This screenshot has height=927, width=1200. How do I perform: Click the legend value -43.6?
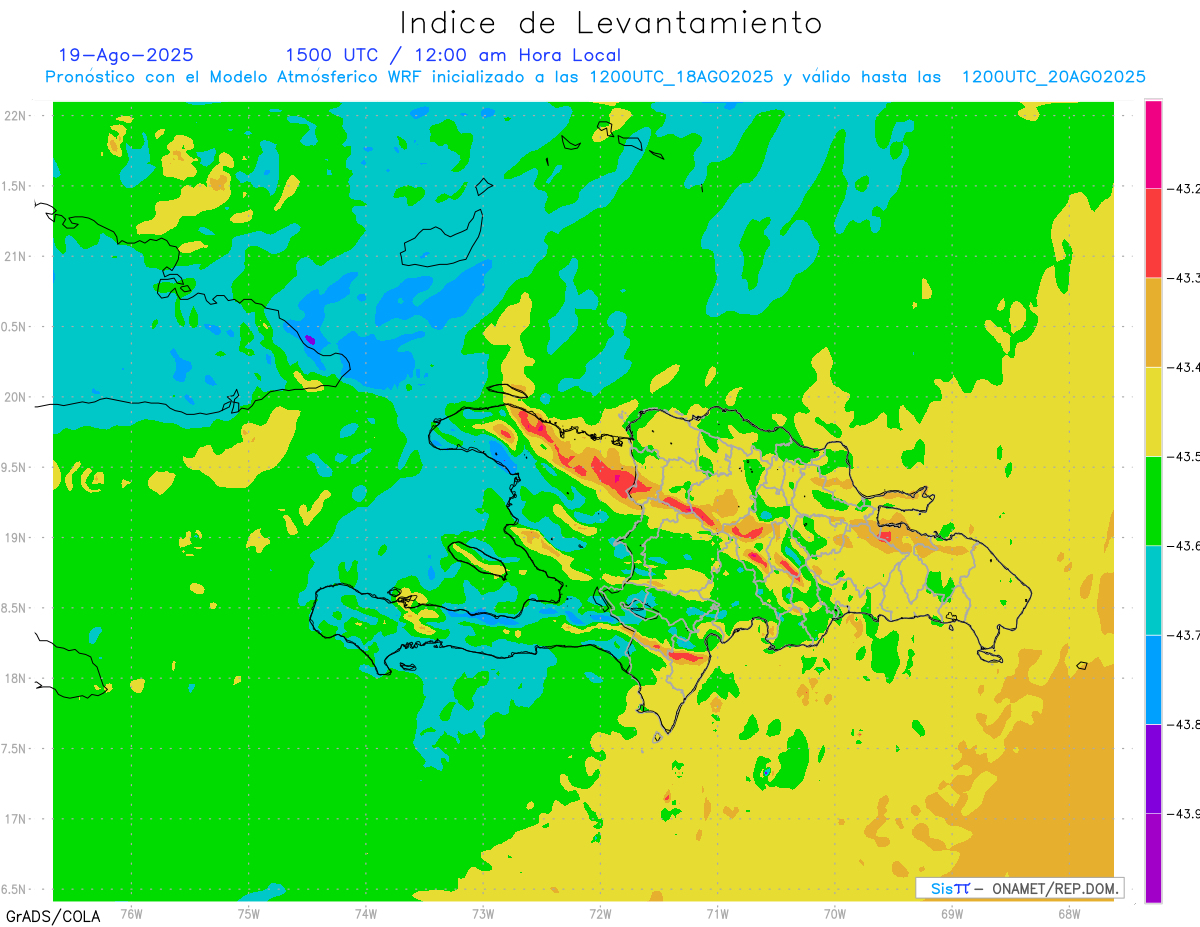coord(1184,545)
